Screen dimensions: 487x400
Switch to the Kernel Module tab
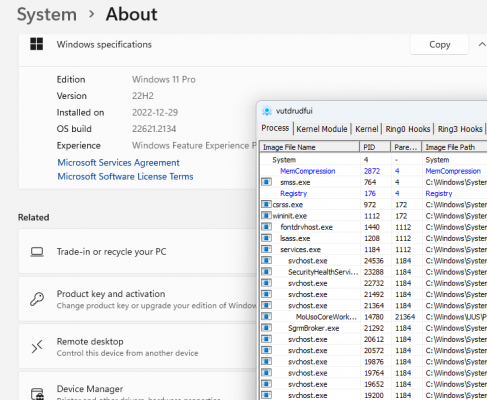(x=322, y=129)
